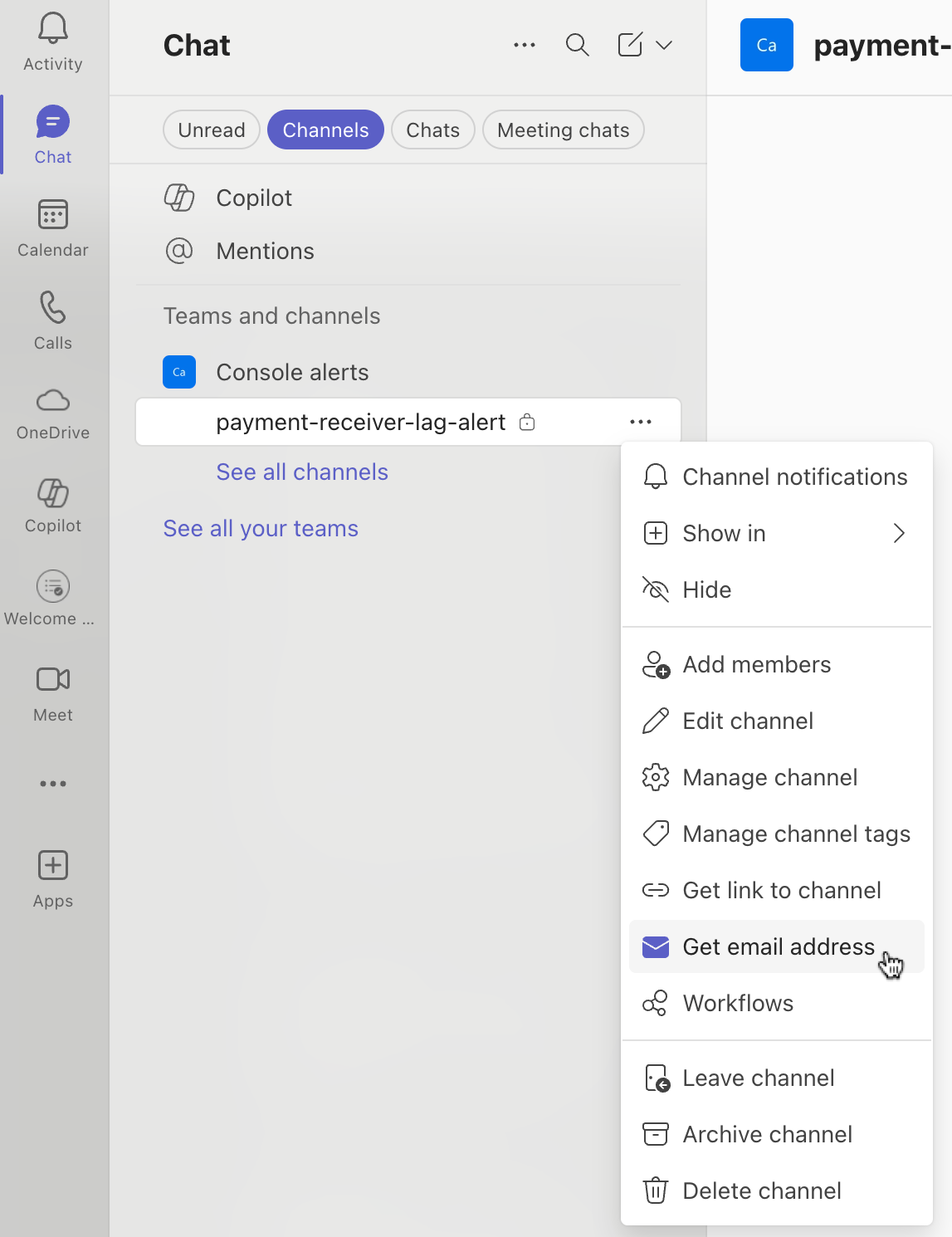Filter by Unread
Image resolution: width=952 pixels, height=1237 pixels.
(212, 130)
